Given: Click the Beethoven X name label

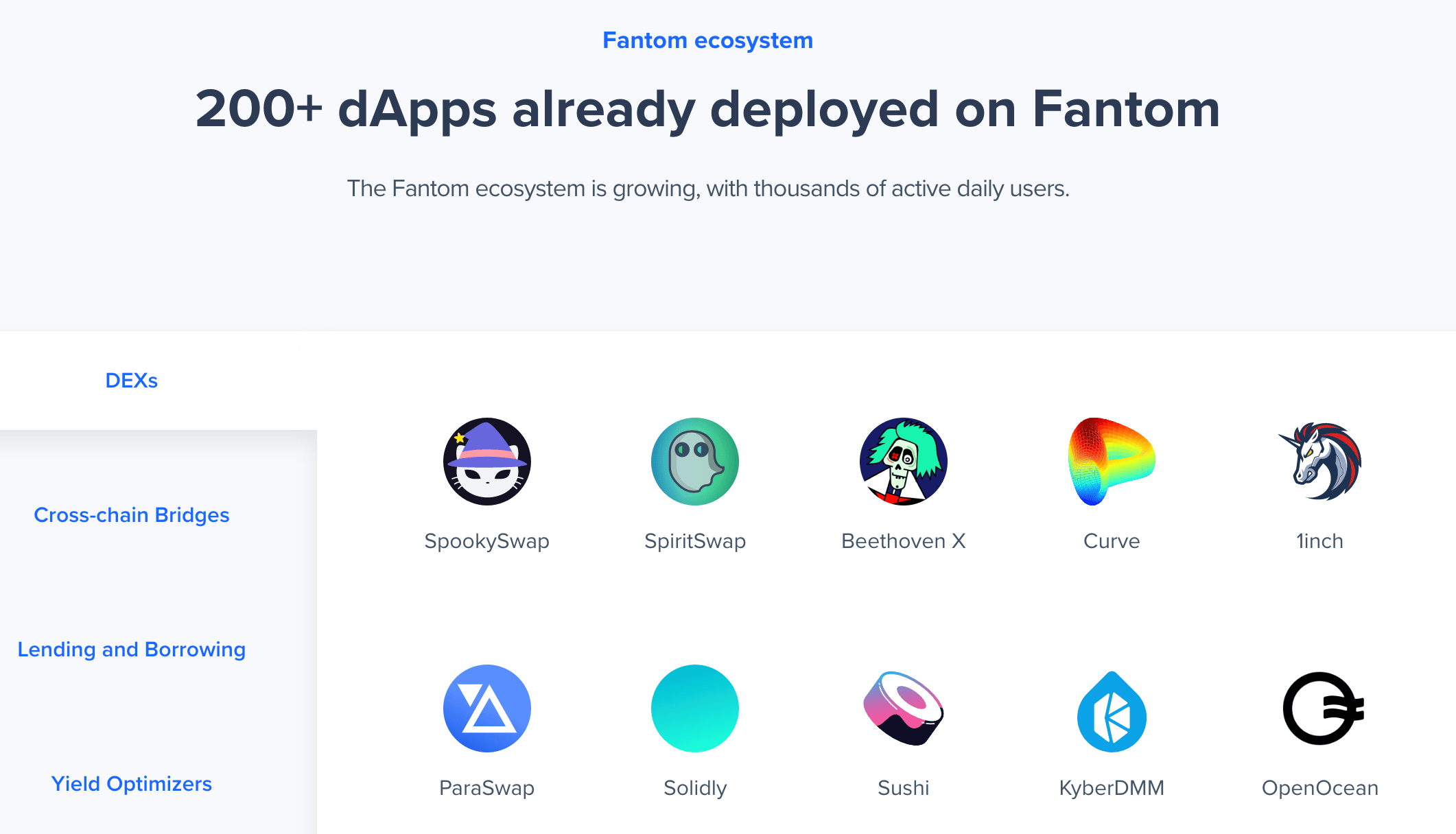Looking at the screenshot, I should tap(904, 541).
